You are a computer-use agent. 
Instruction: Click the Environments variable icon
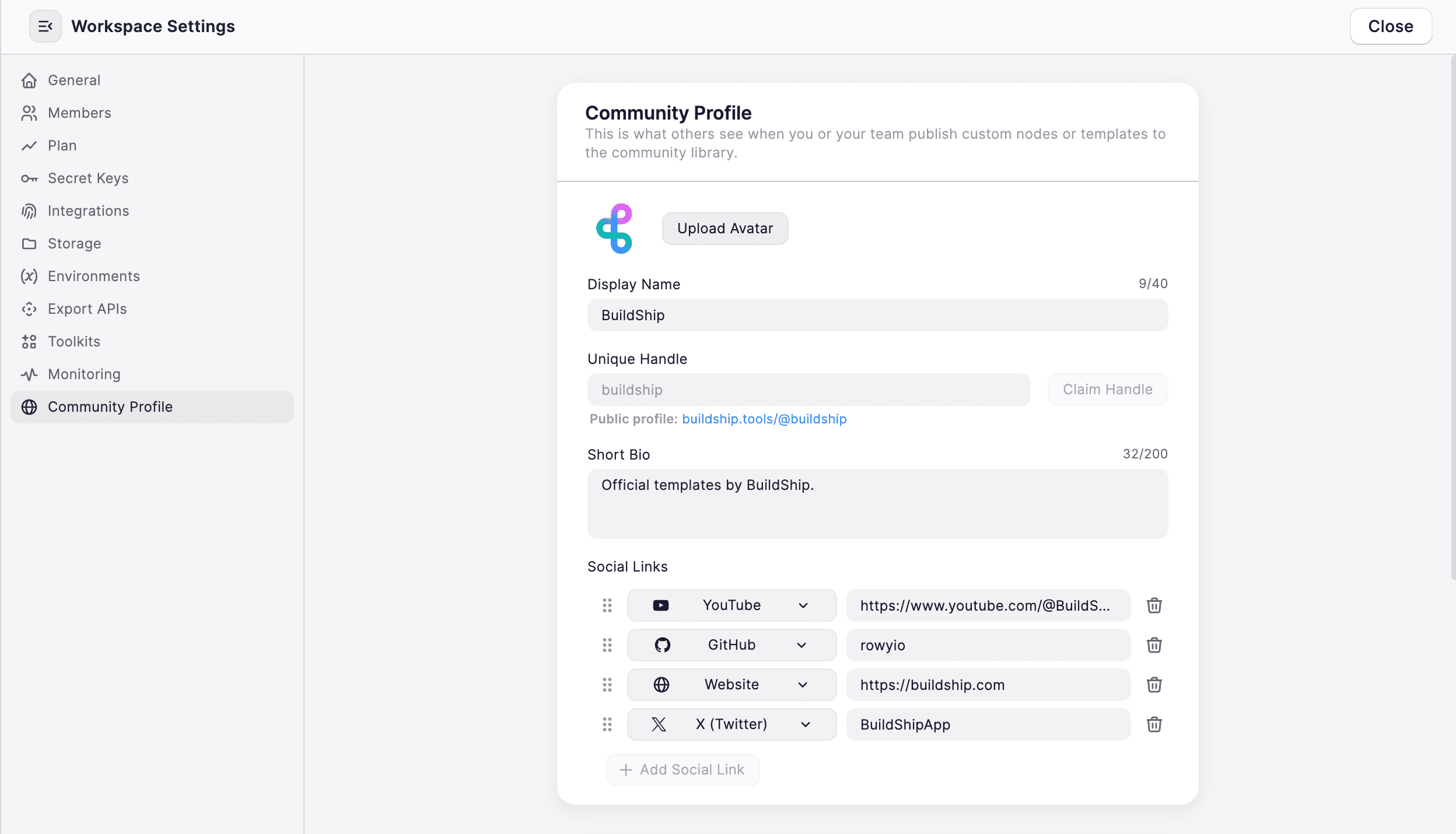(29, 276)
